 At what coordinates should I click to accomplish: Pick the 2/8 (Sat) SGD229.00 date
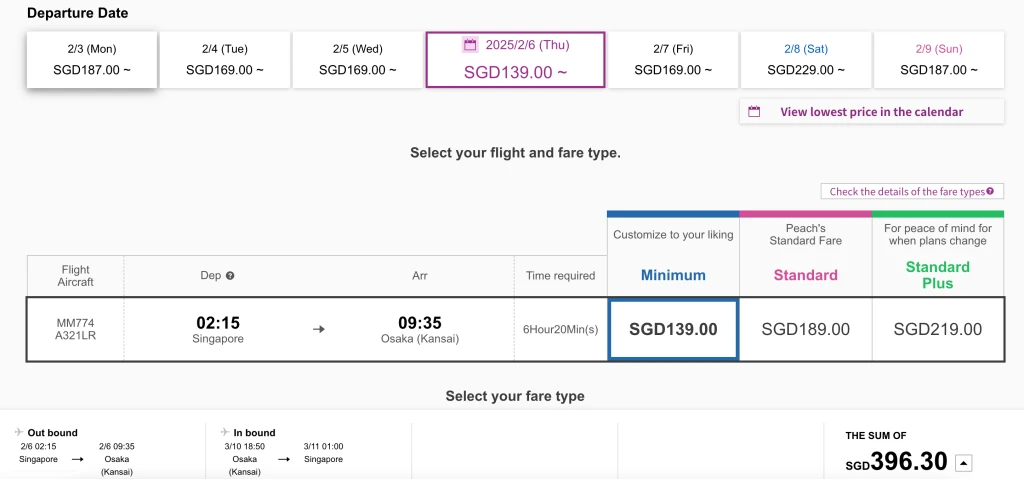[806, 59]
